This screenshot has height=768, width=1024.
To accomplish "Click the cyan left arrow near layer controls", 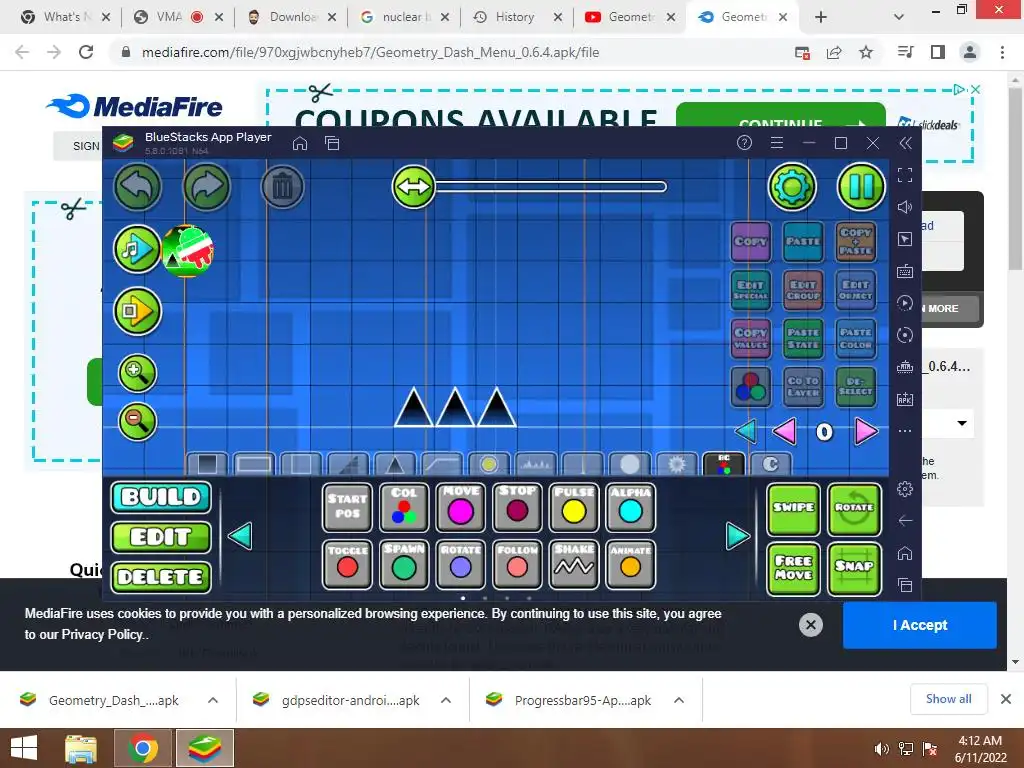I will (746, 431).
